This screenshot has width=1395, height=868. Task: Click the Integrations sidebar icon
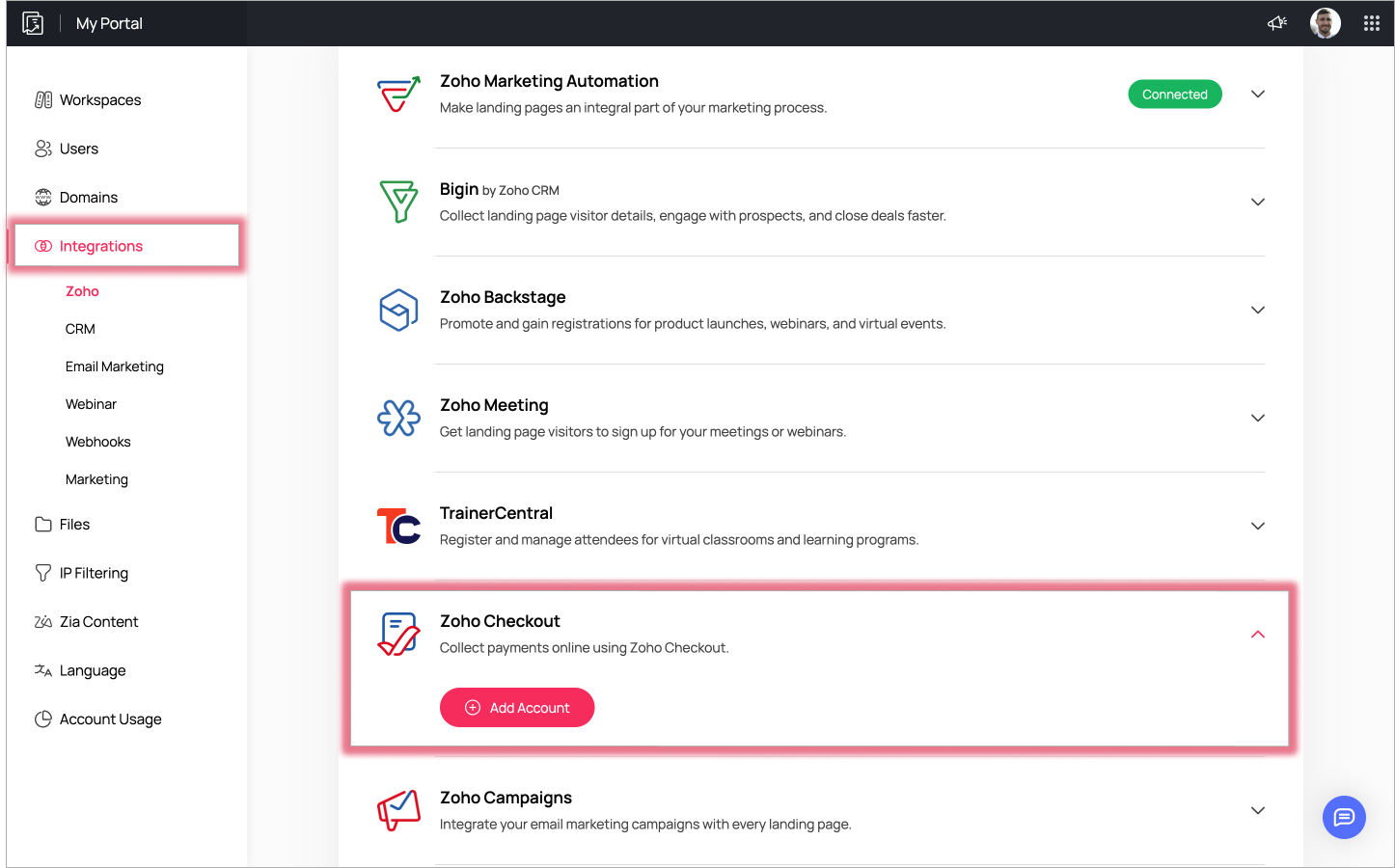43,246
